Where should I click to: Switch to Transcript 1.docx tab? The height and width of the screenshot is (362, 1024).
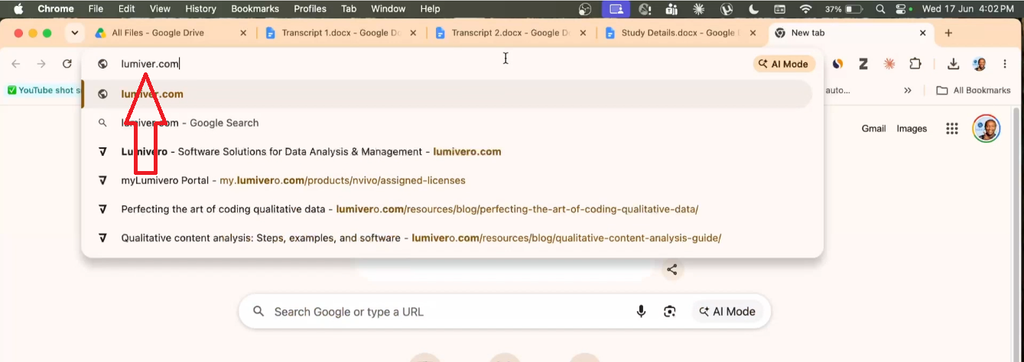point(341,33)
